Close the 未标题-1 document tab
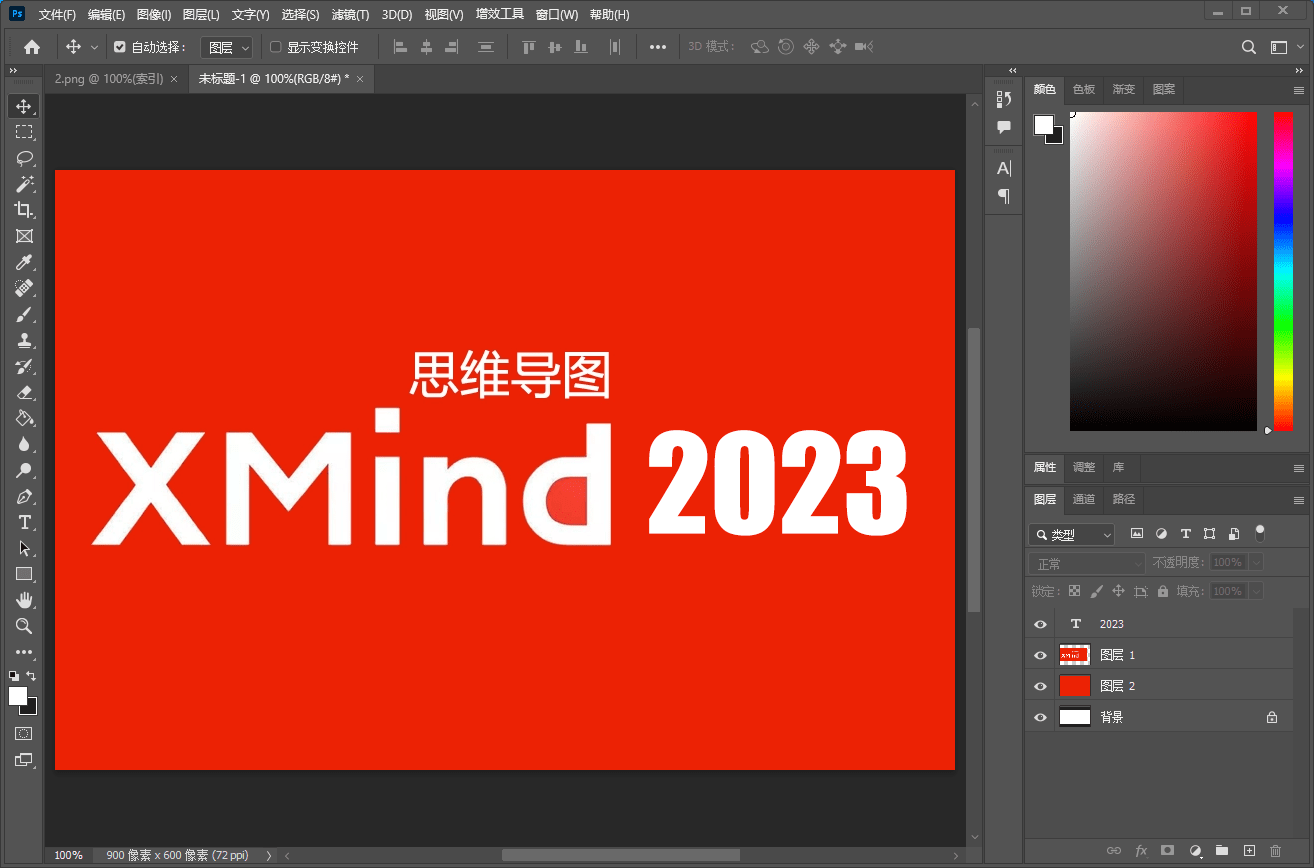Viewport: 1314px width, 868px height. (x=360, y=79)
